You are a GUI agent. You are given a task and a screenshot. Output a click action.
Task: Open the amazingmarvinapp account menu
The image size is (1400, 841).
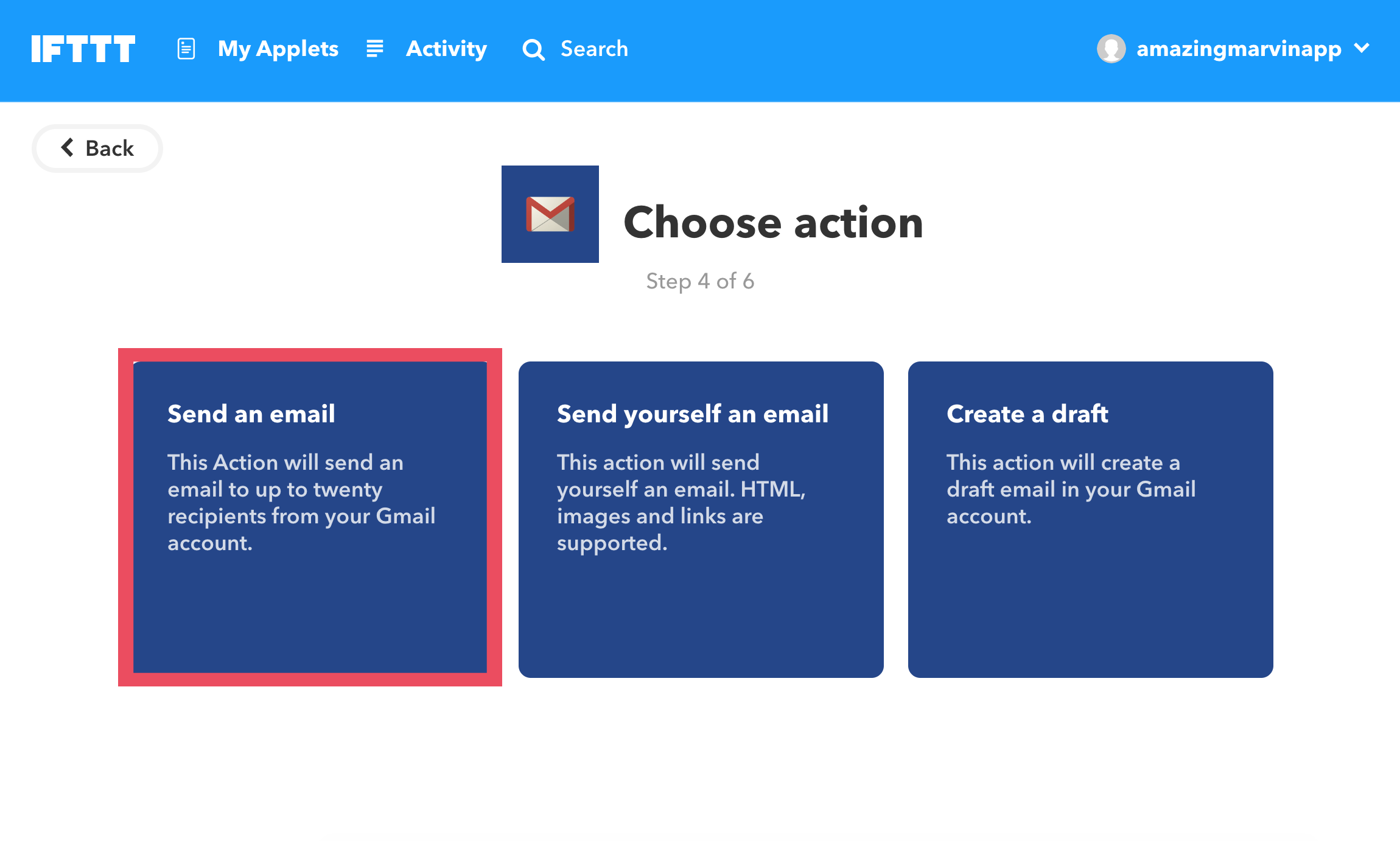click(x=1239, y=49)
